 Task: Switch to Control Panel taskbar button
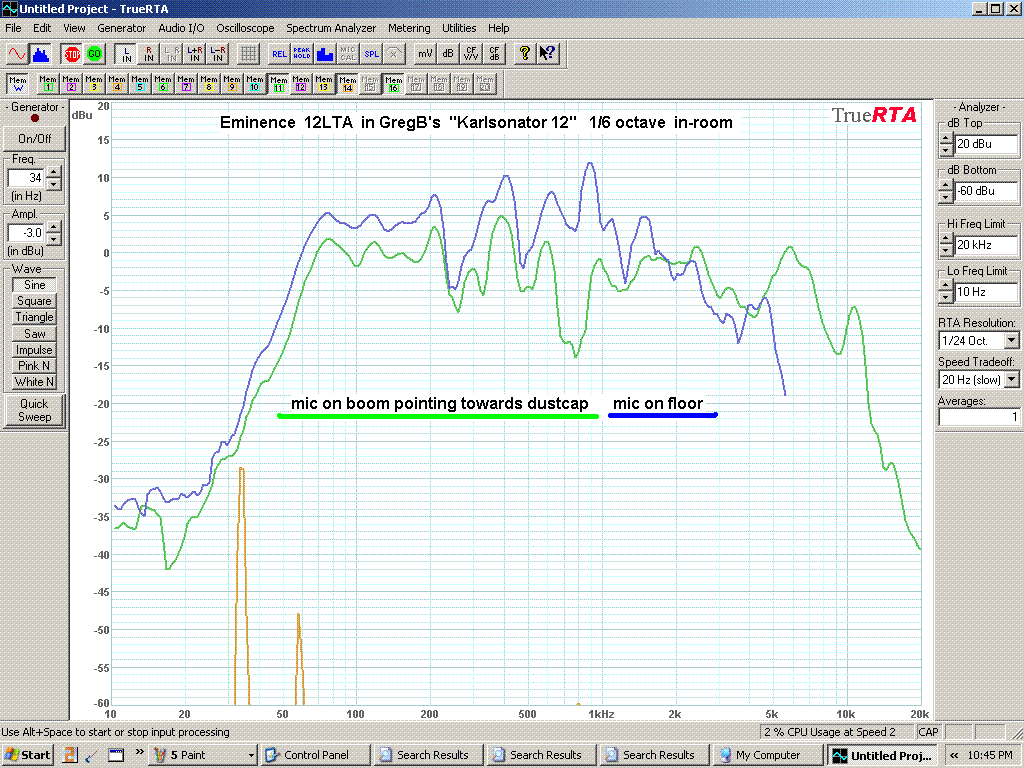[316, 755]
